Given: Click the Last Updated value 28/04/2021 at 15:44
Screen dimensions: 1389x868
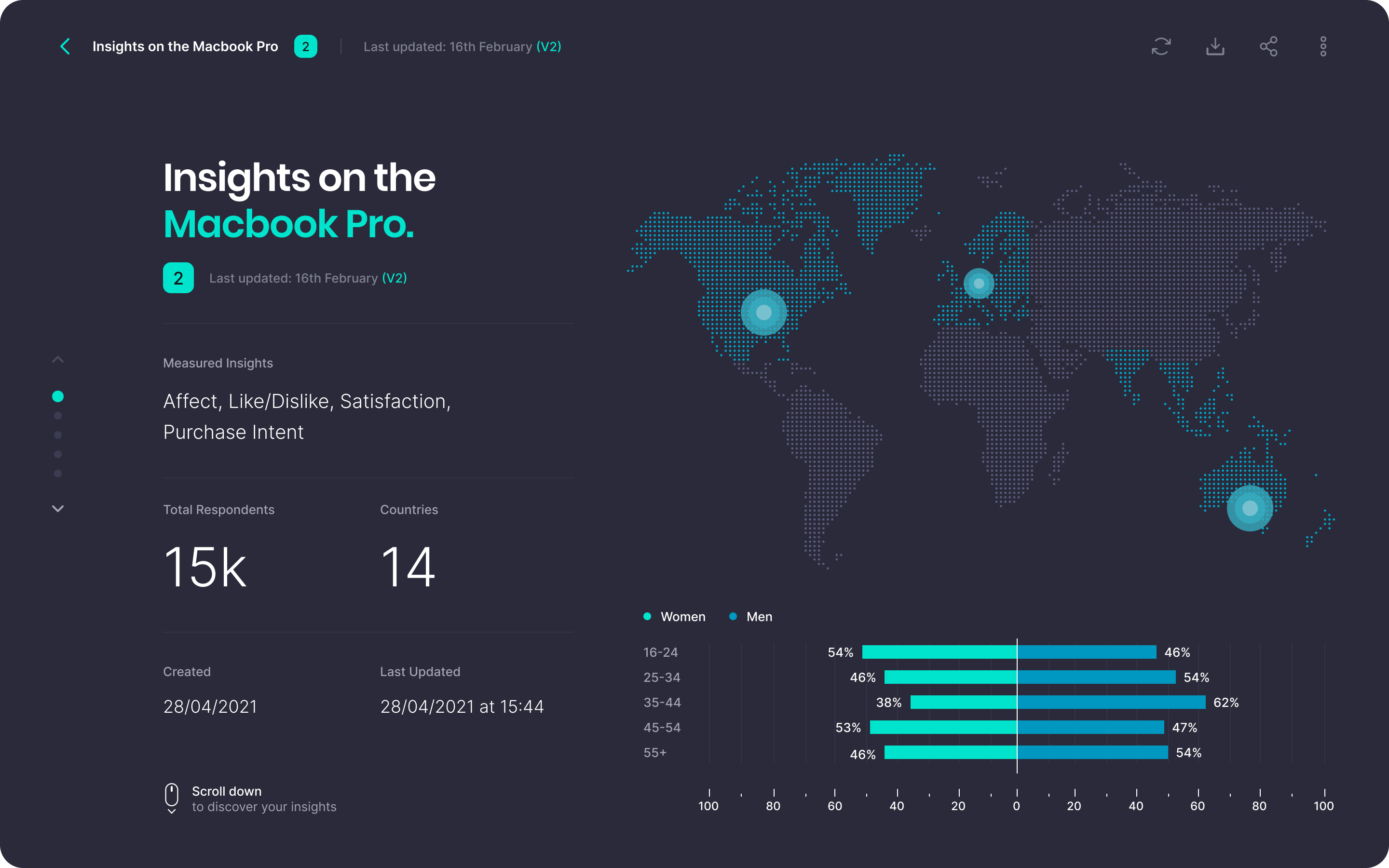Looking at the screenshot, I should click(x=462, y=706).
